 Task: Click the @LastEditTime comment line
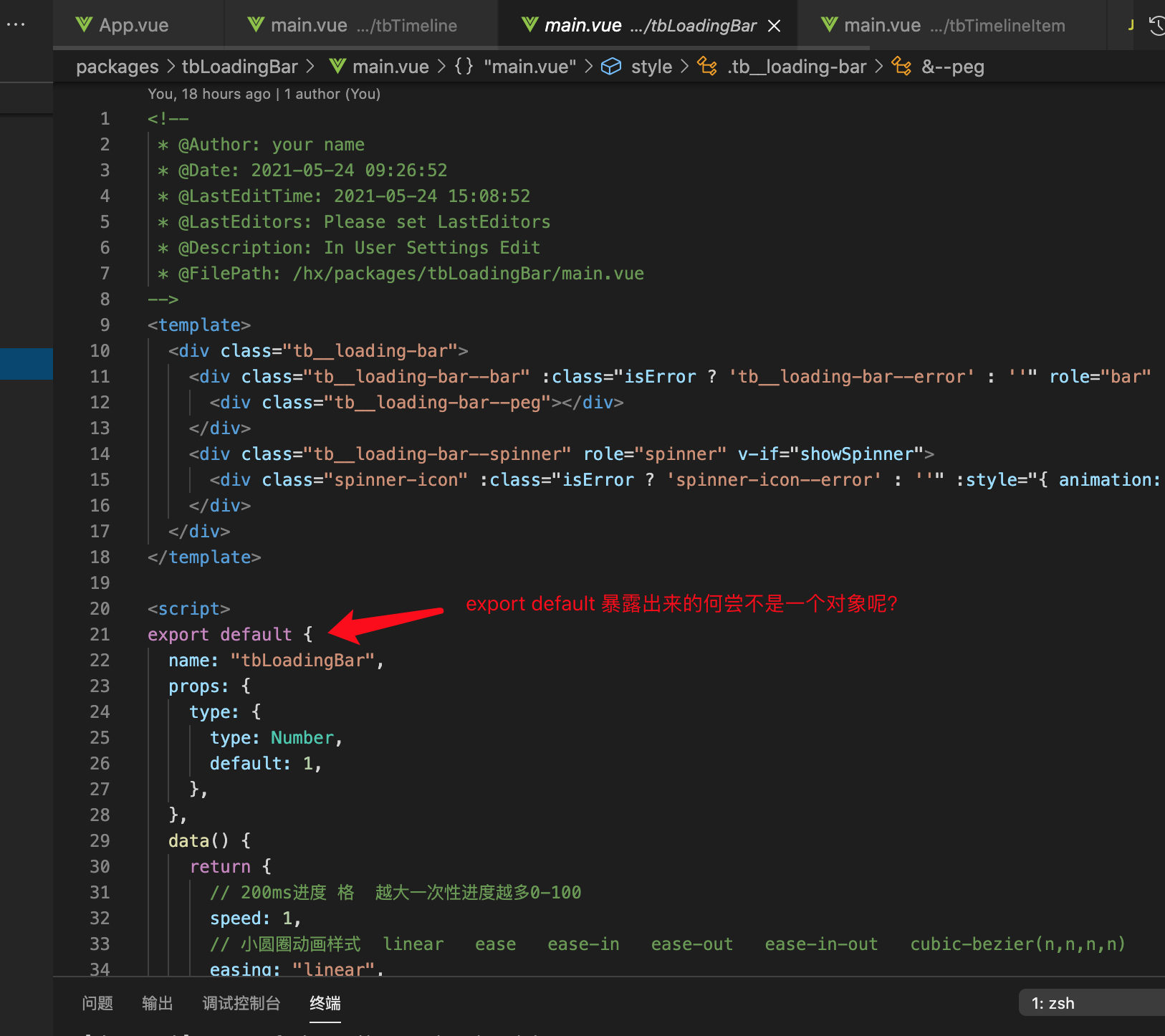(x=344, y=196)
